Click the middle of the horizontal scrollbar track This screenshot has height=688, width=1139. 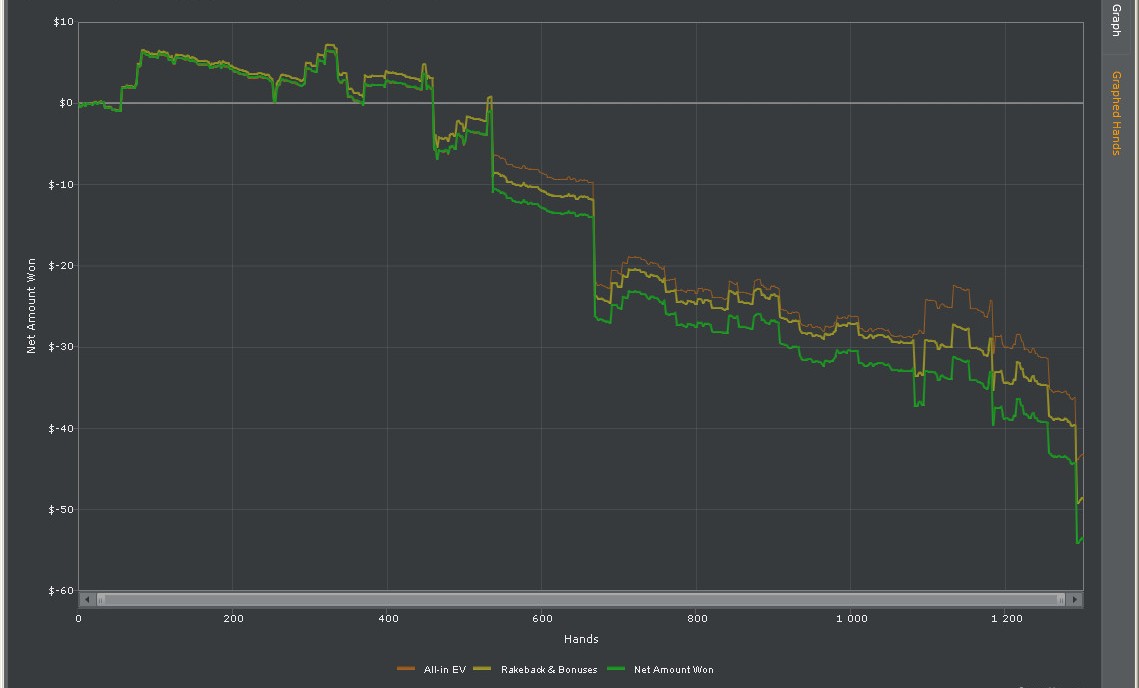(x=580, y=599)
